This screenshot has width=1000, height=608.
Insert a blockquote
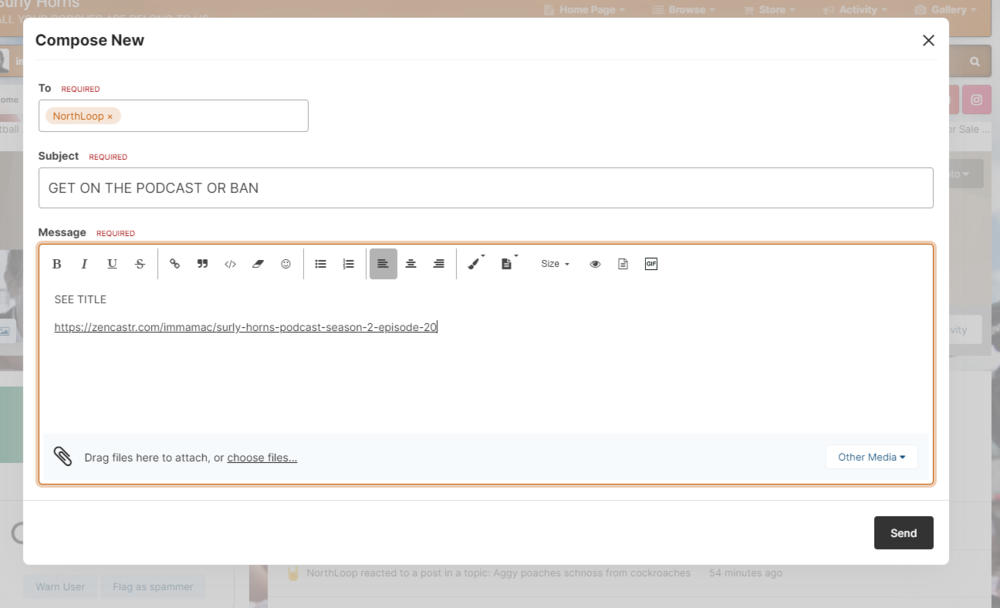202,263
